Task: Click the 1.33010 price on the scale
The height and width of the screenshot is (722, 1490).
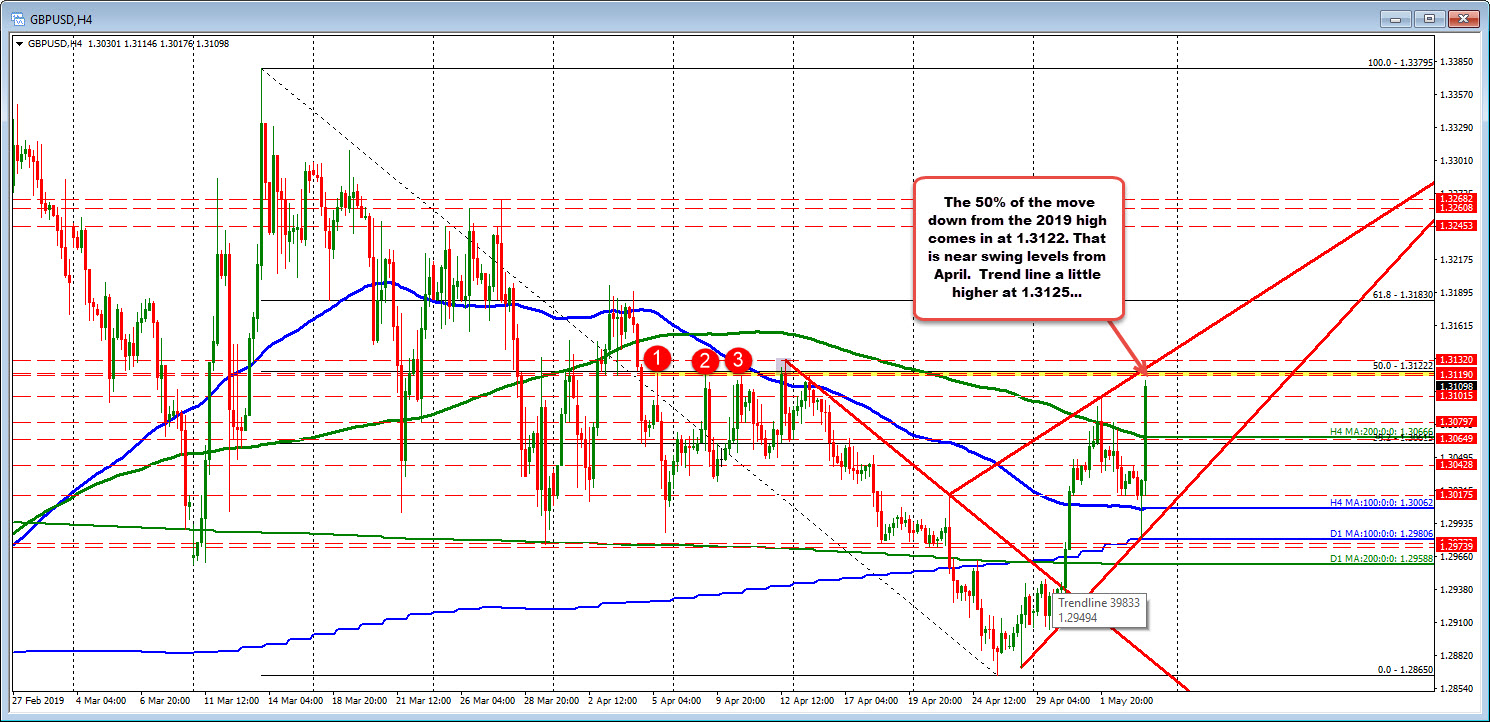Action: (x=1457, y=160)
